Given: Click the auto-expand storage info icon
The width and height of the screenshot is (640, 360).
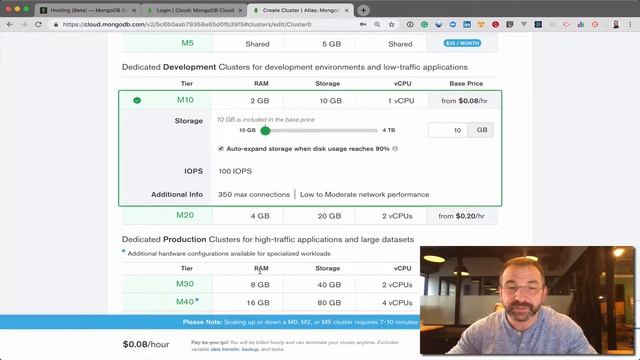Looking at the screenshot, I should pos(395,149).
